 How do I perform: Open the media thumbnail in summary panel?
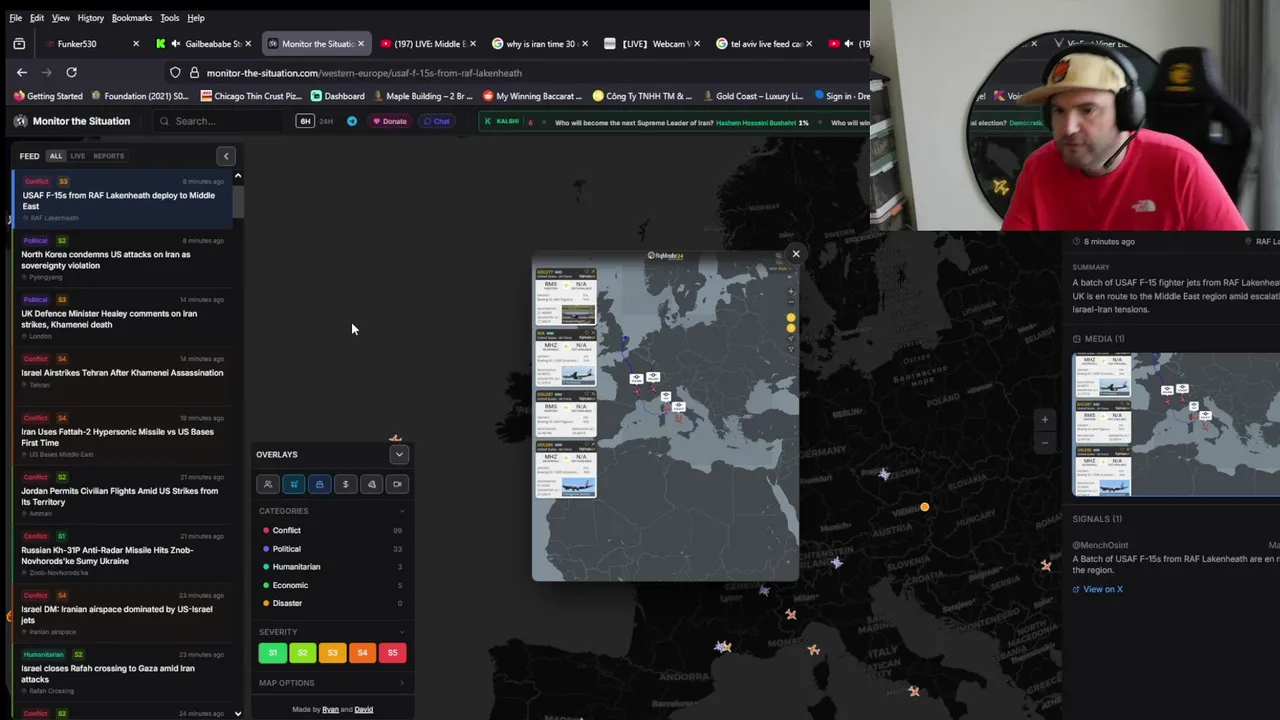coord(1176,425)
